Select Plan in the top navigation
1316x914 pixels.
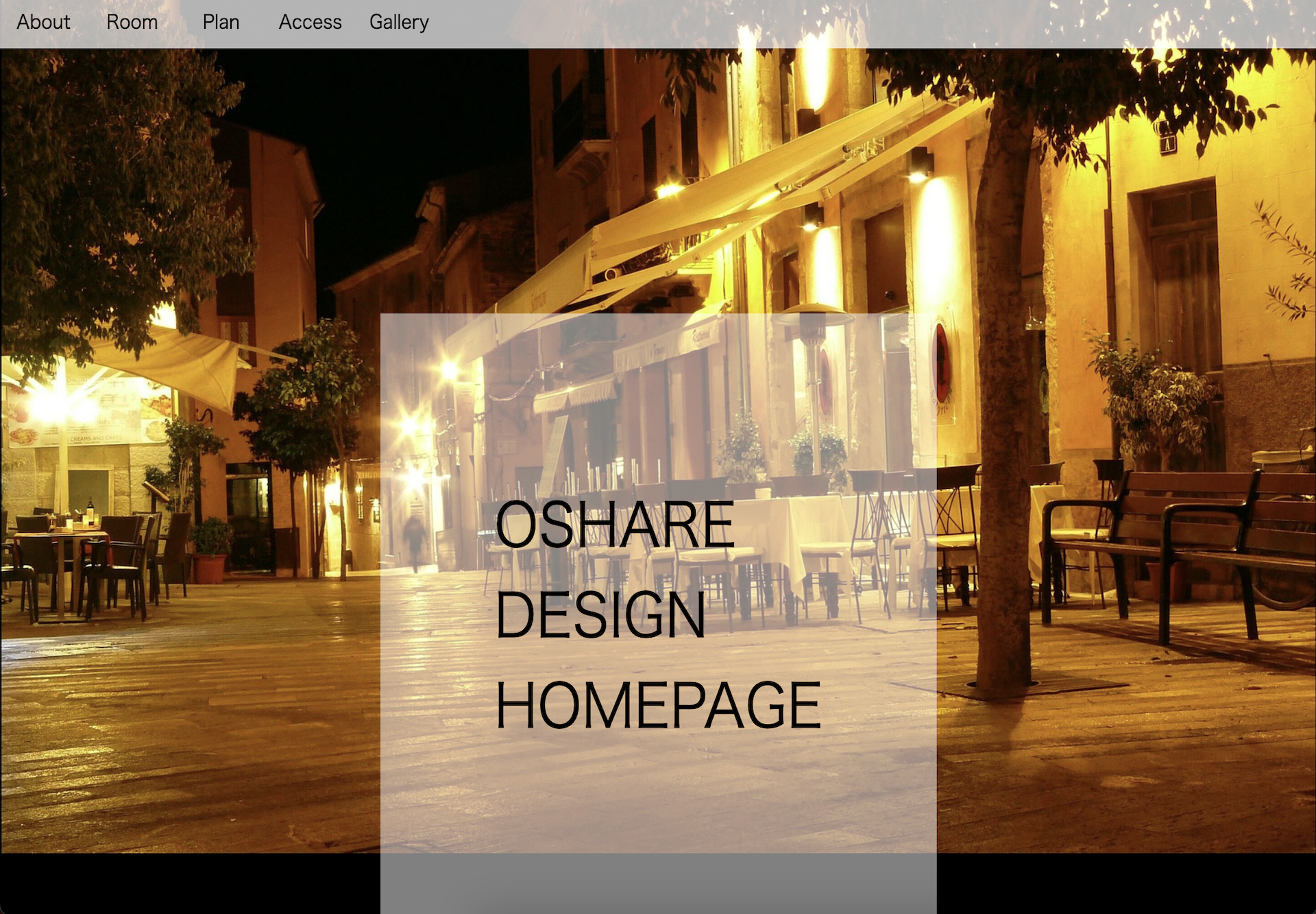click(221, 22)
